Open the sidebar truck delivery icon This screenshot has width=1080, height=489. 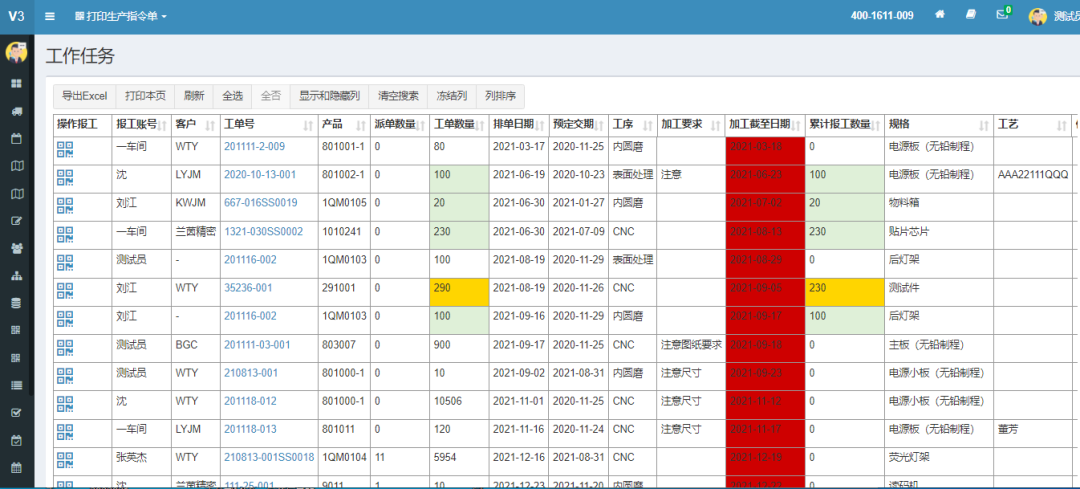[17, 111]
